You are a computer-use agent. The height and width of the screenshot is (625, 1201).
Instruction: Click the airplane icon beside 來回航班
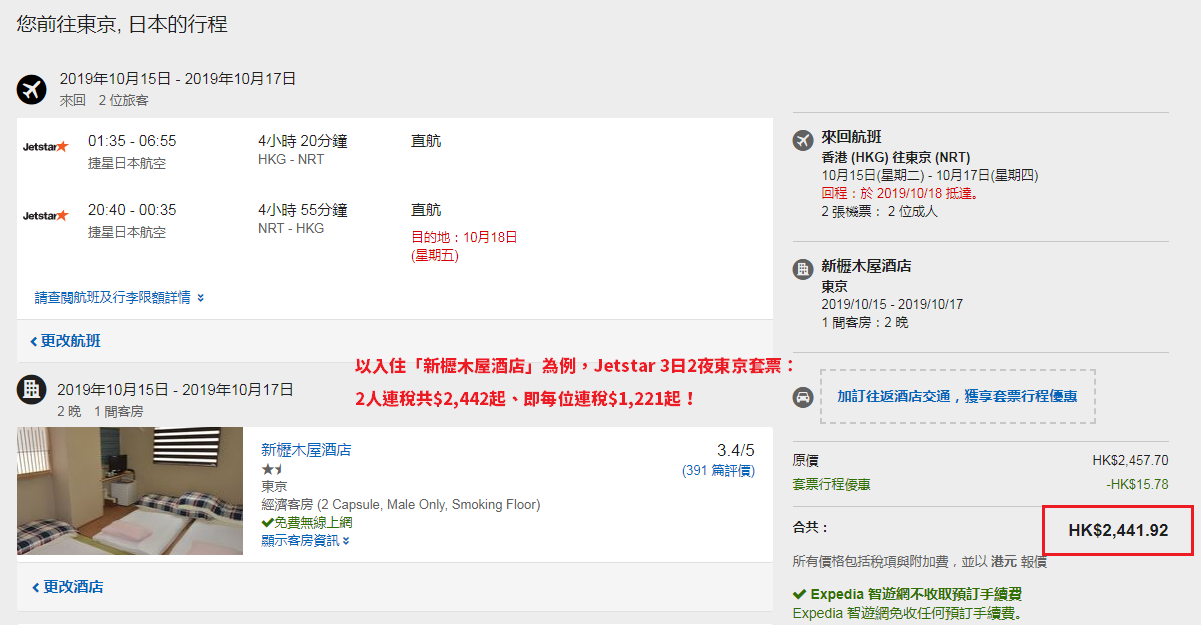(802, 140)
